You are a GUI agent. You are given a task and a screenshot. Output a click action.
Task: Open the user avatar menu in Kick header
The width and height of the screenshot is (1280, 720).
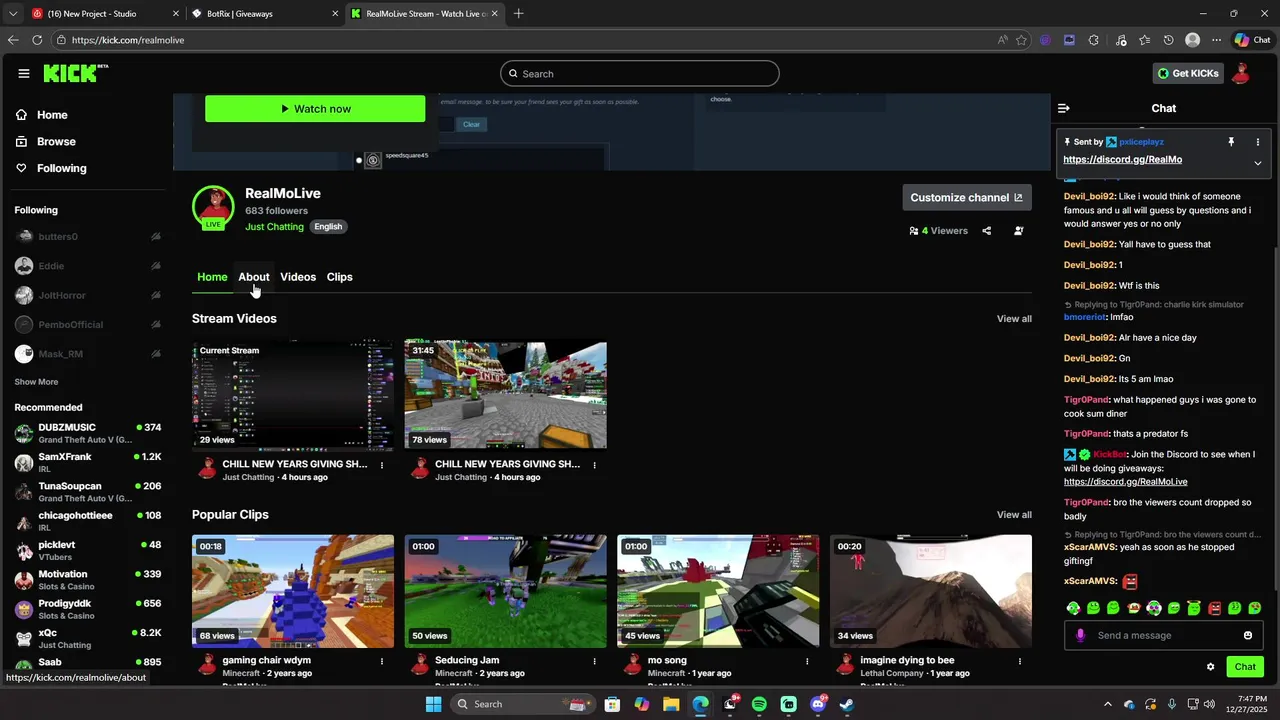(1241, 73)
